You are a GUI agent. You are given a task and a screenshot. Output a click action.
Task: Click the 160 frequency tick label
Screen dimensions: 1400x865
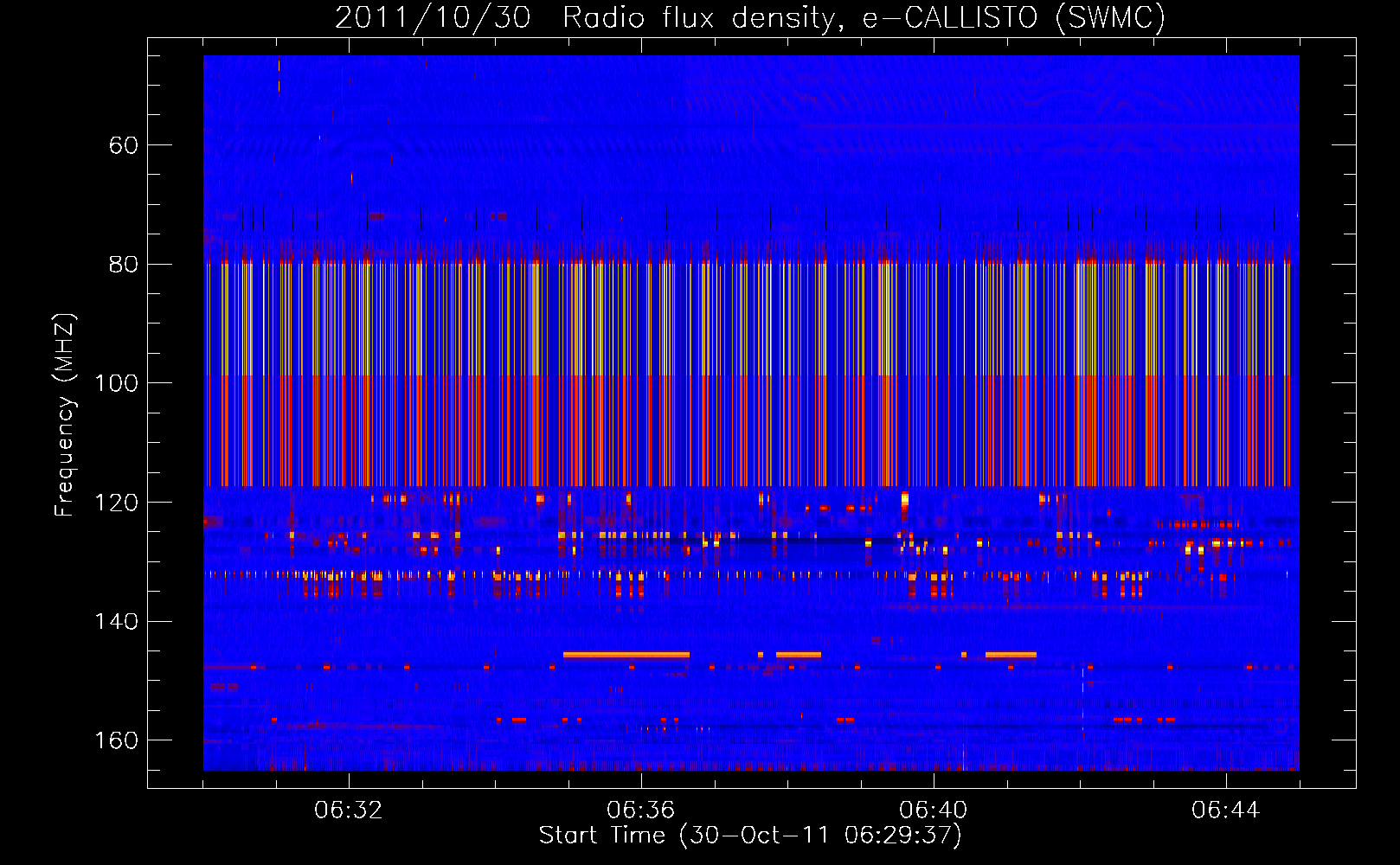pyautogui.click(x=116, y=740)
